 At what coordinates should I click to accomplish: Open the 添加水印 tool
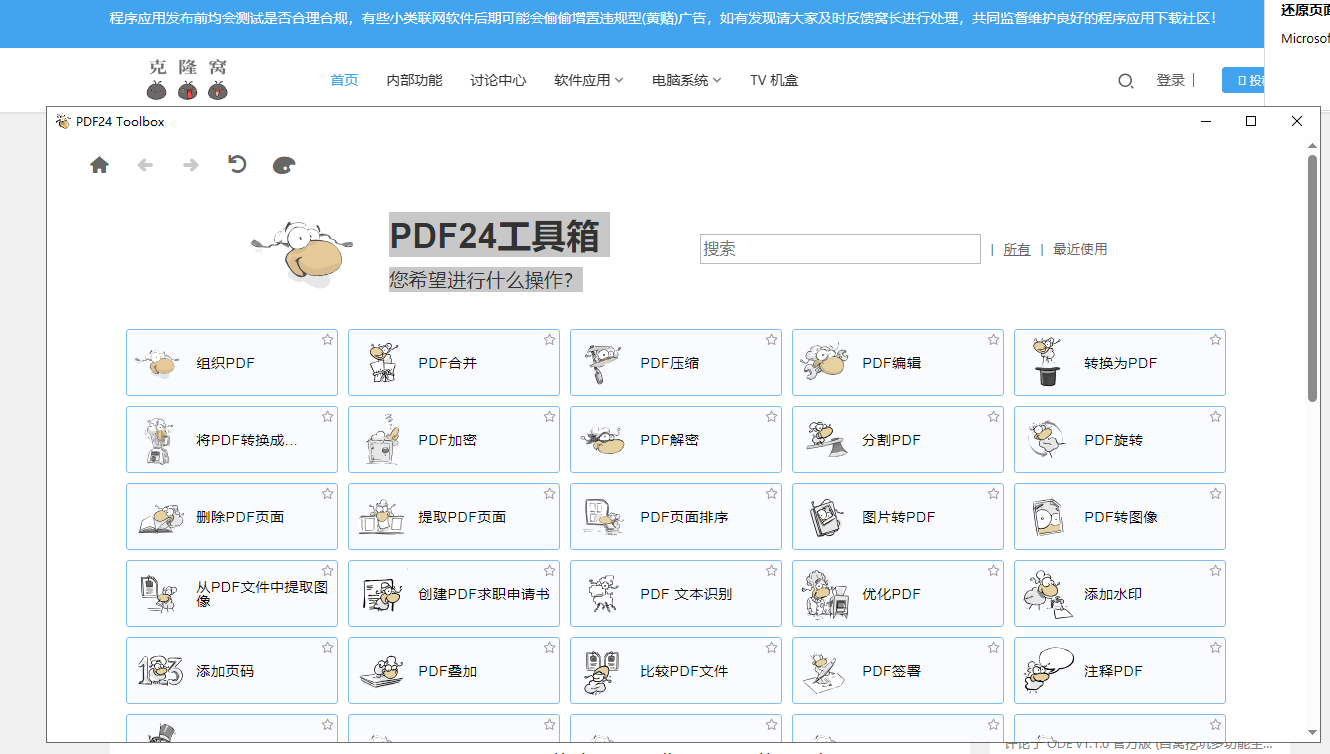tap(1120, 594)
